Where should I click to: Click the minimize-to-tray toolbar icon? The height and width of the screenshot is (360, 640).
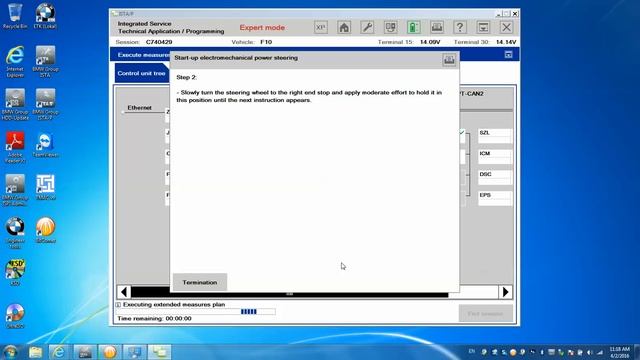(483, 27)
